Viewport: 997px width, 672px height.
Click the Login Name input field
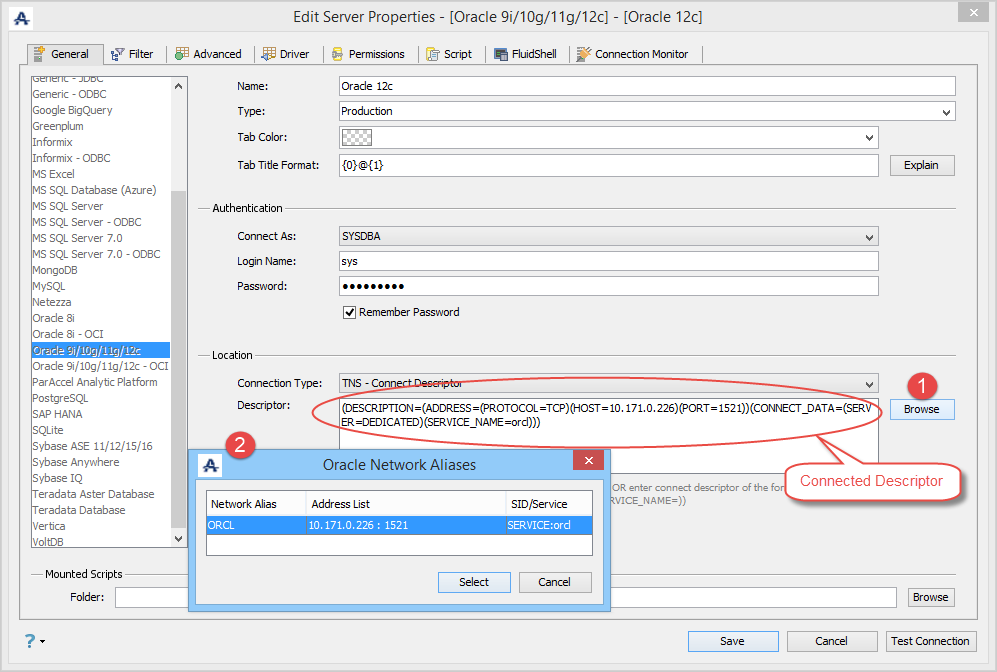point(609,261)
